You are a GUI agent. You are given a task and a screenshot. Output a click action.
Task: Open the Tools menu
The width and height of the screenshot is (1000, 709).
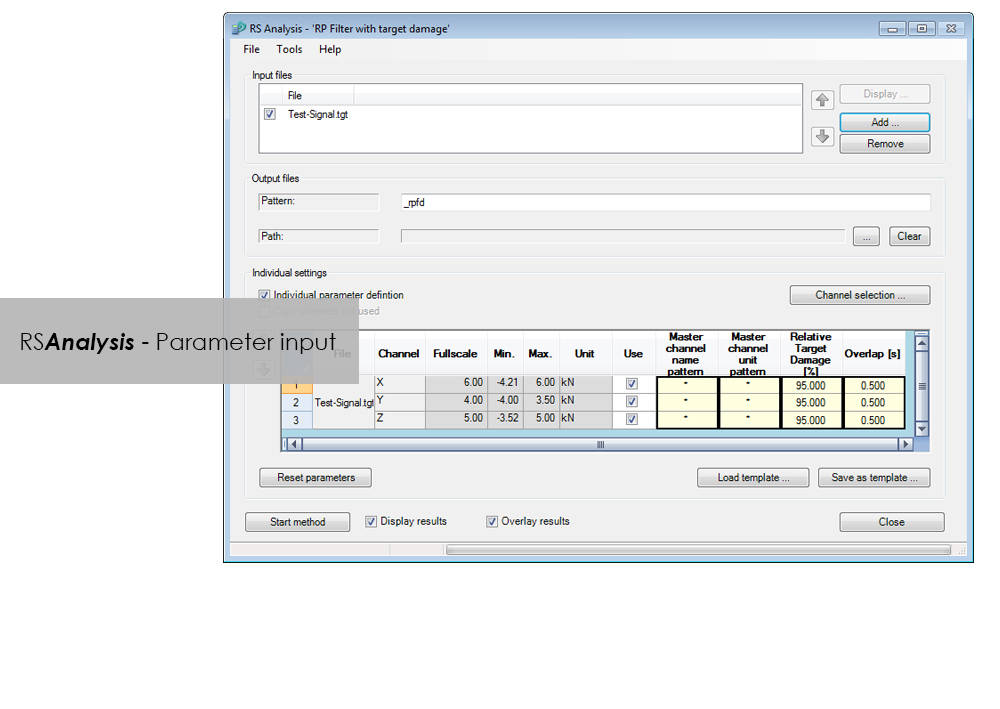click(x=289, y=49)
